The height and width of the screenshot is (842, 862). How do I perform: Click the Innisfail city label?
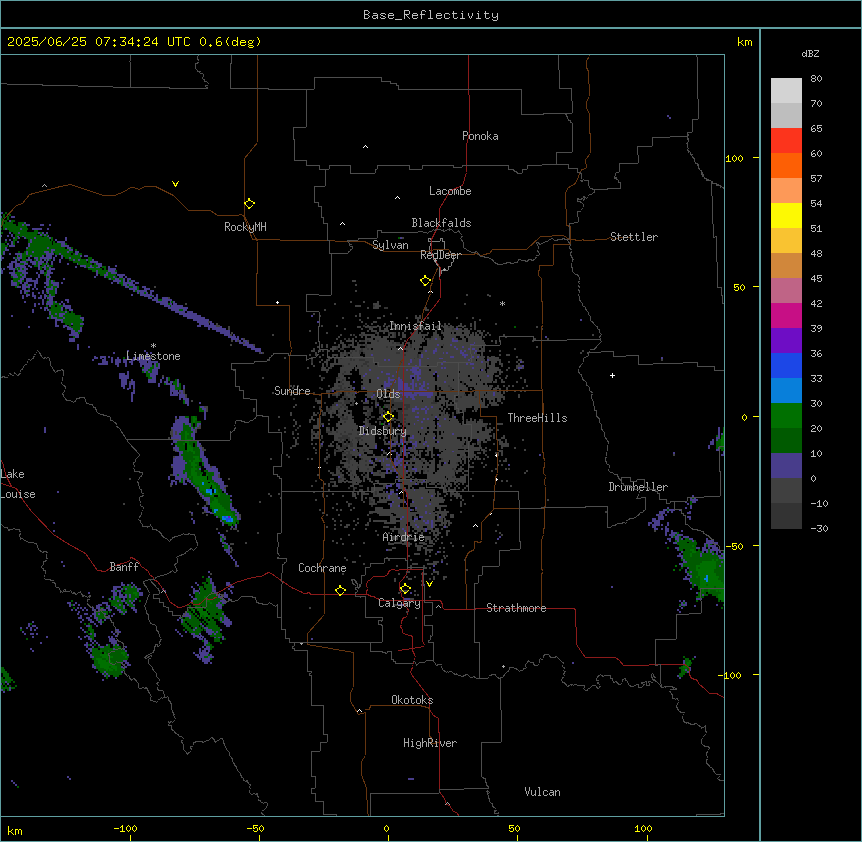[416, 326]
